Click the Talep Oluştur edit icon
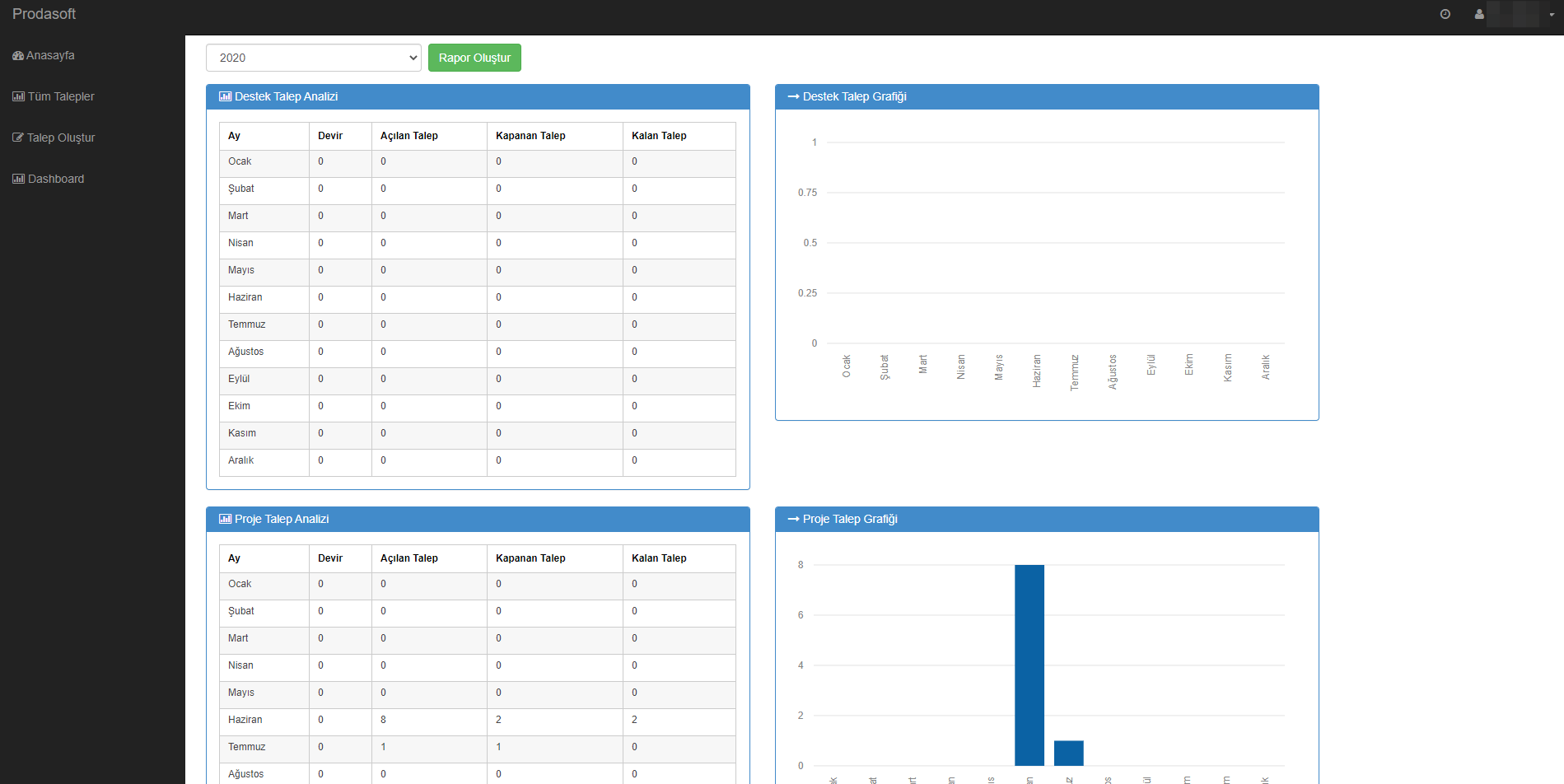 tap(18, 138)
